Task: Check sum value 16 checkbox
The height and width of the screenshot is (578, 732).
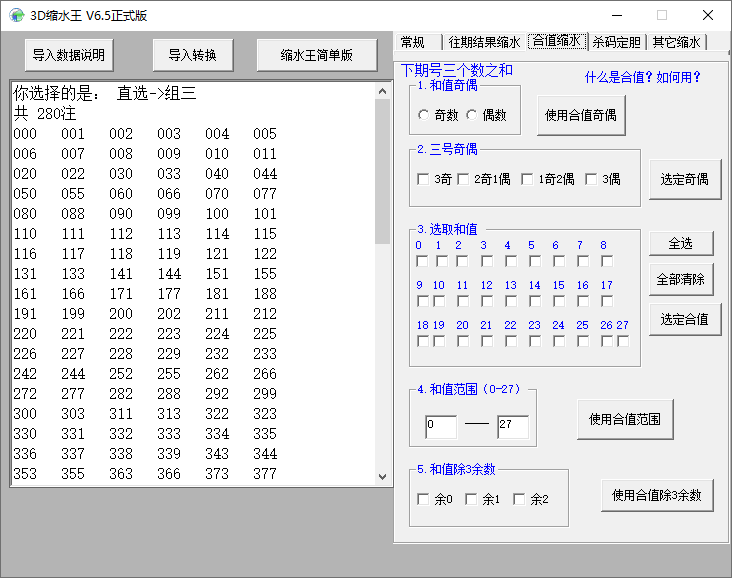Action: coord(583,301)
